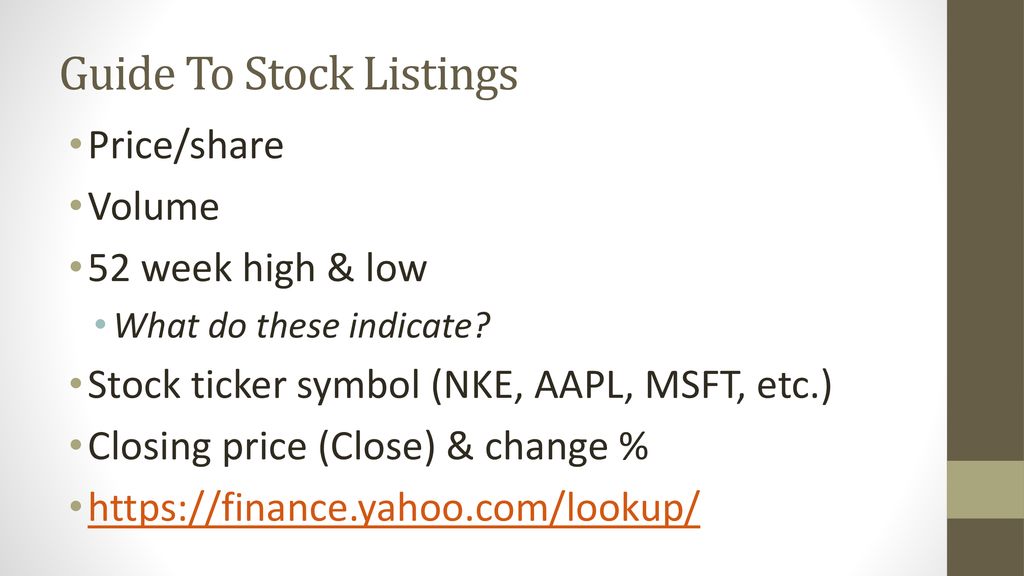
Task: Select the Closing price (Close) & change % line
Action: [x=368, y=447]
